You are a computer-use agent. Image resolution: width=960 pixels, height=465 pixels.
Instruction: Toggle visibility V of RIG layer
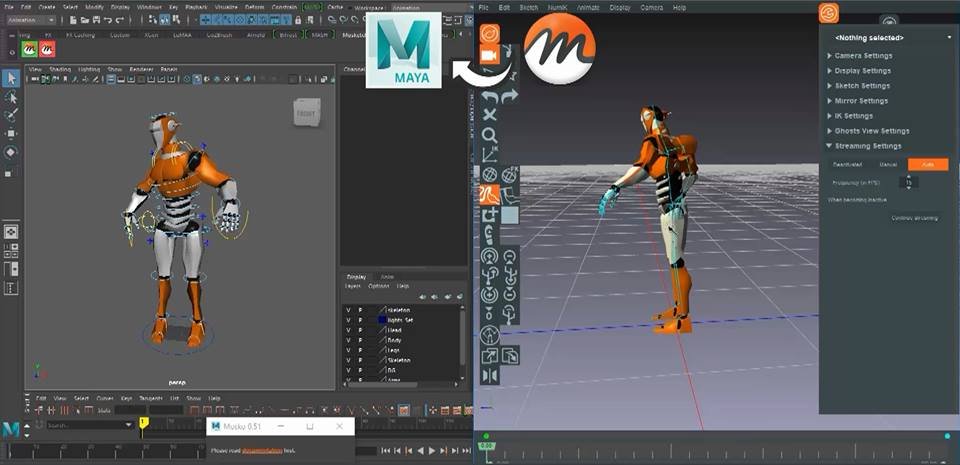tap(348, 371)
